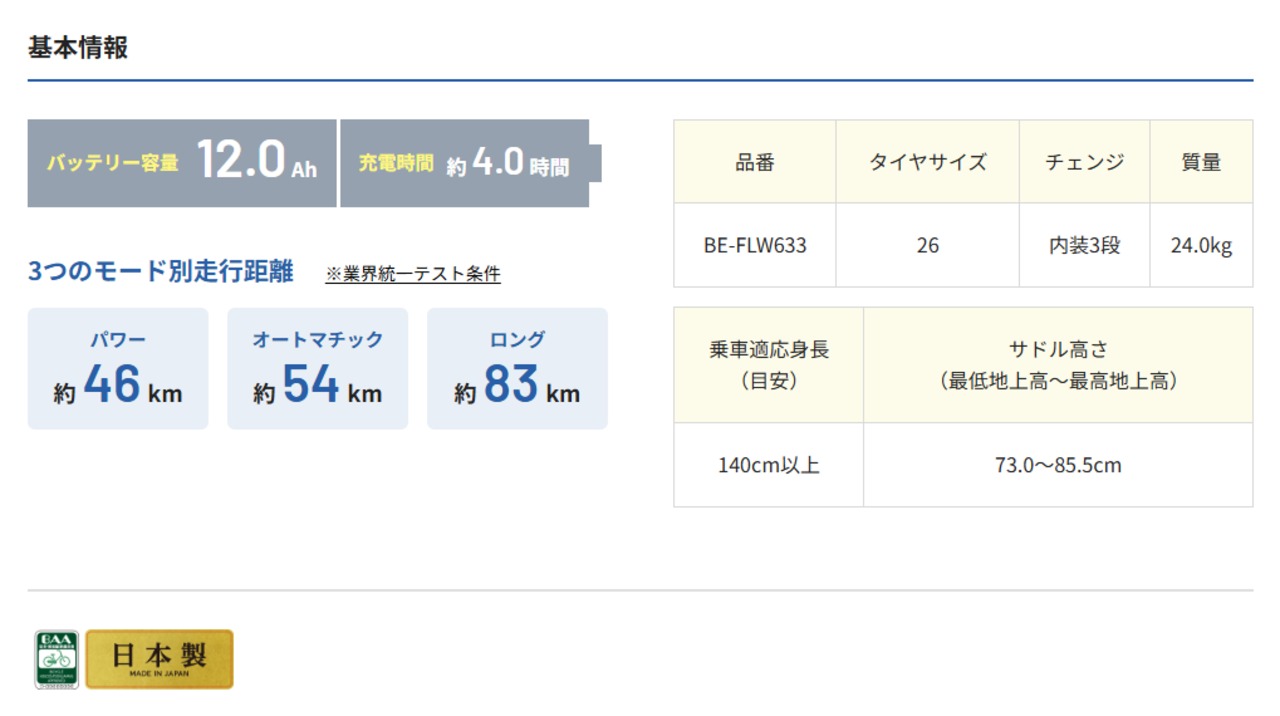Image resolution: width=1280 pixels, height=716 pixels.
Task: Click the 24.0kg weight value
Action: pos(1201,246)
